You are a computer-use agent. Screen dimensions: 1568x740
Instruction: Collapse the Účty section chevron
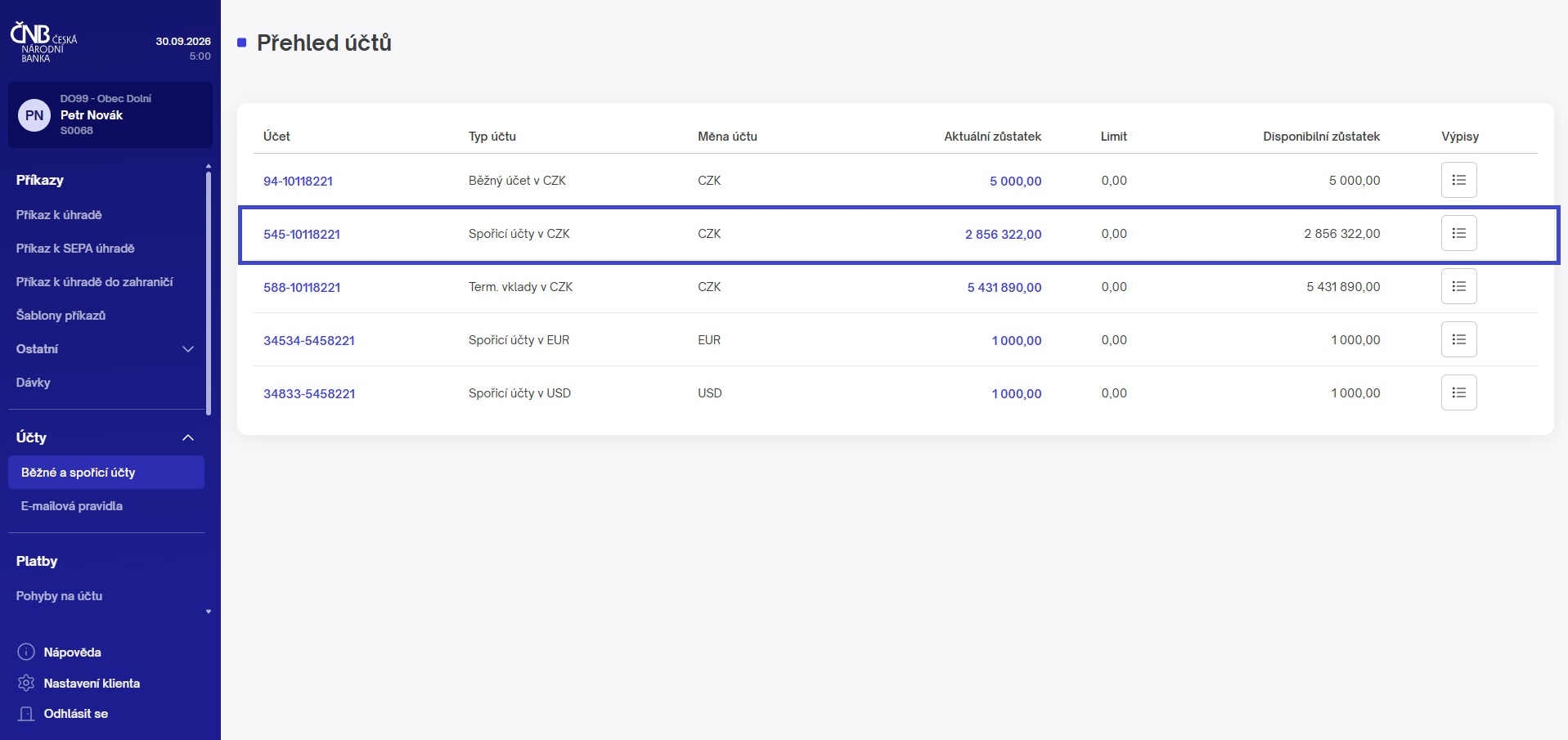tap(188, 437)
